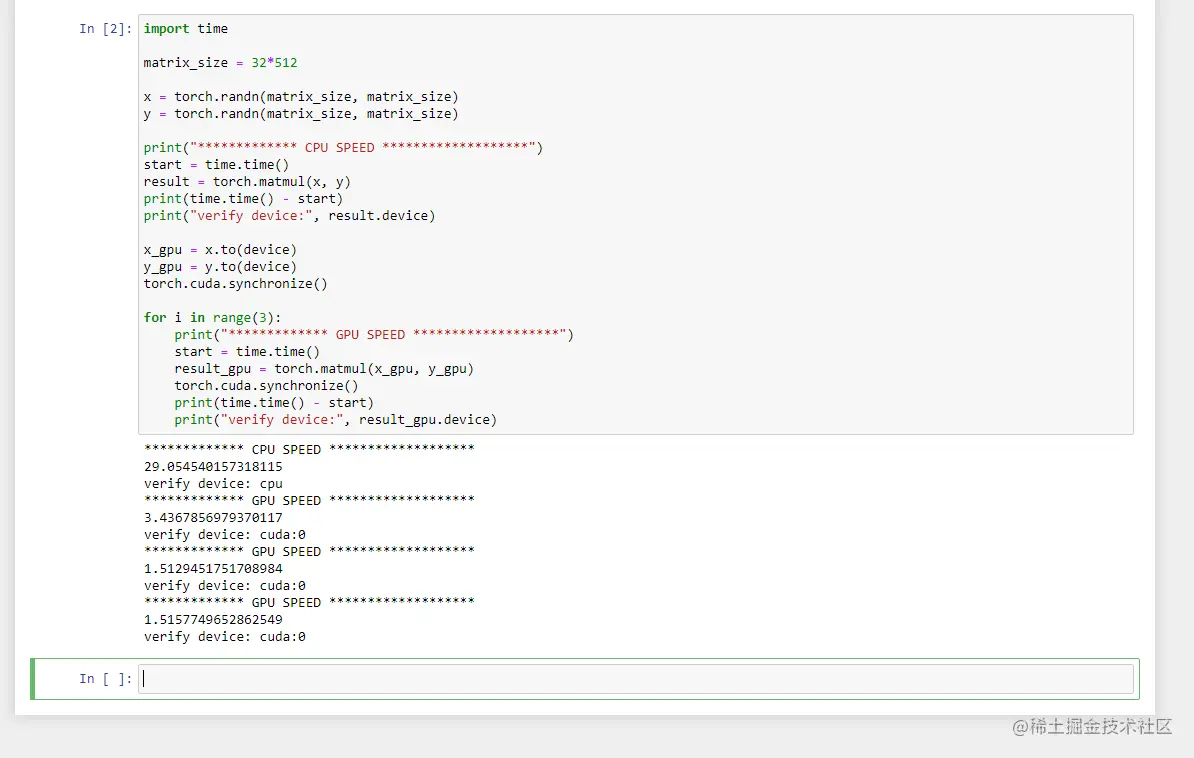Click the line defining x with torch.randn
Image resolution: width=1194 pixels, height=758 pixels.
tap(301, 97)
